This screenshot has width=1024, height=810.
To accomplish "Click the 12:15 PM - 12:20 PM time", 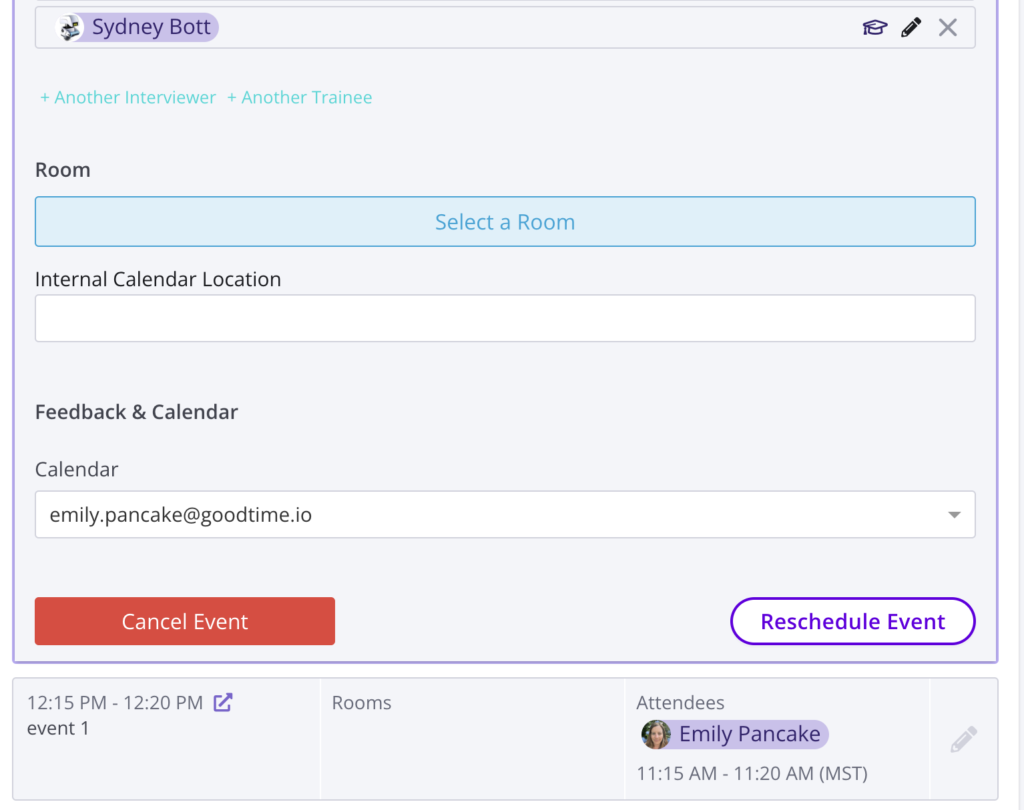I will [x=115, y=703].
